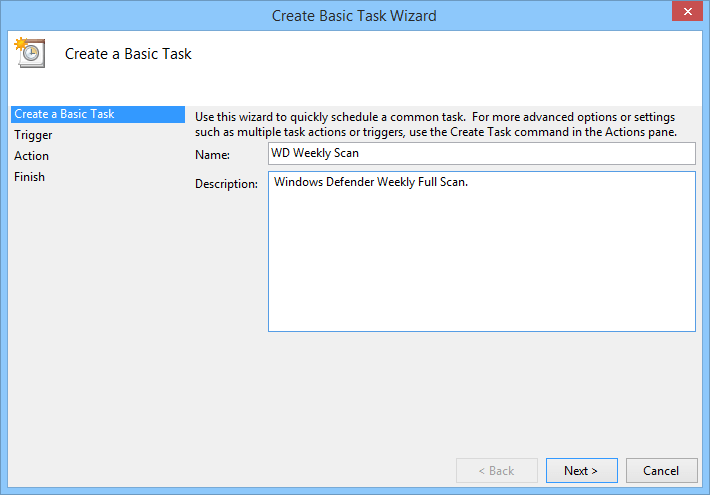Open the Action step in sidebar
The height and width of the screenshot is (495, 710).
pyautogui.click(x=31, y=156)
